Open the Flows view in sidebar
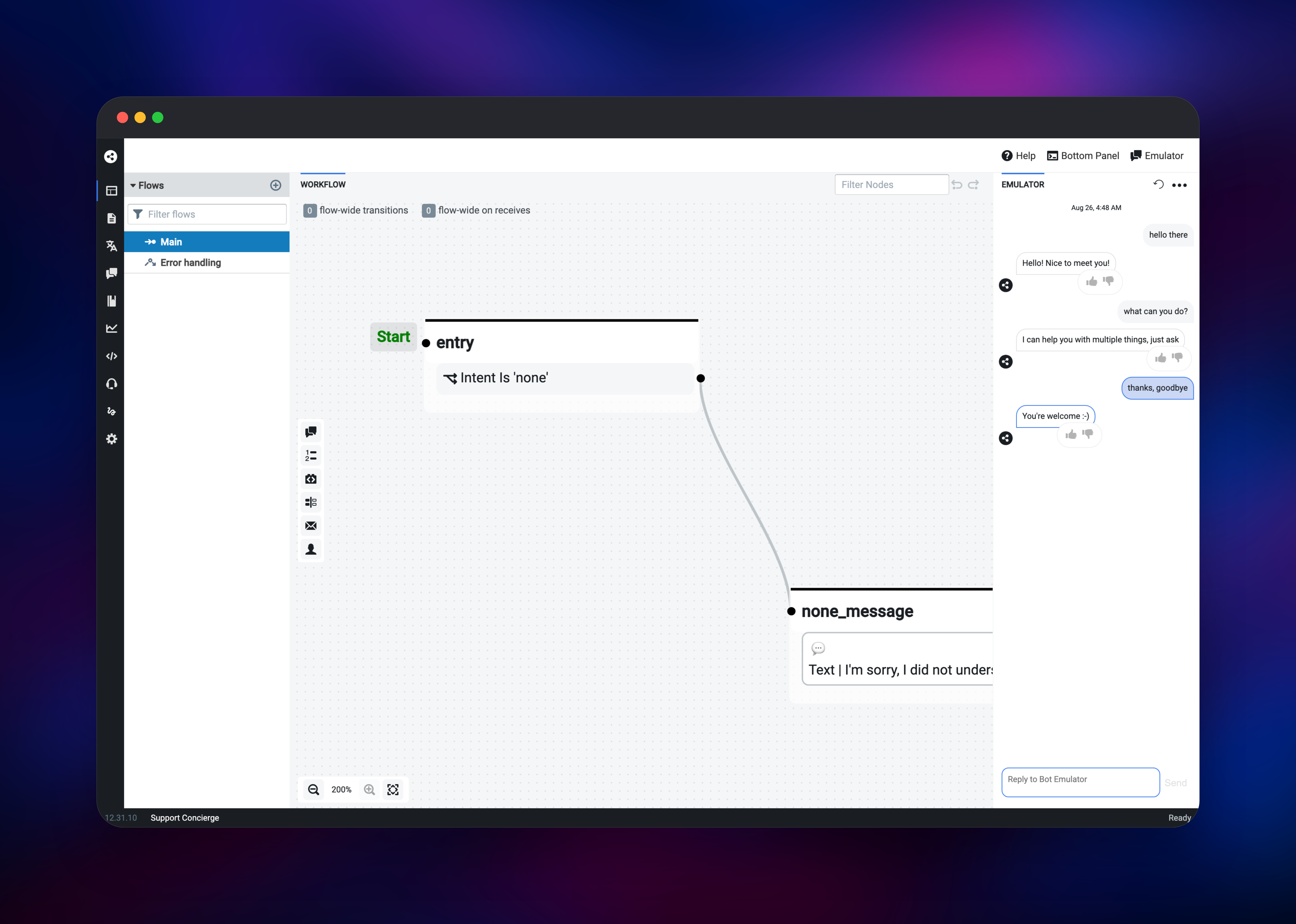The width and height of the screenshot is (1296, 924). point(112,191)
